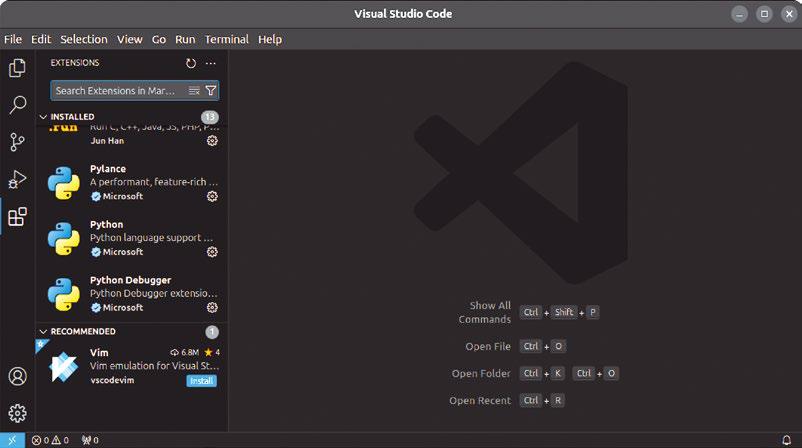This screenshot has width=802, height=448.
Task: Open the Terminal menu
Action: pyautogui.click(x=227, y=39)
